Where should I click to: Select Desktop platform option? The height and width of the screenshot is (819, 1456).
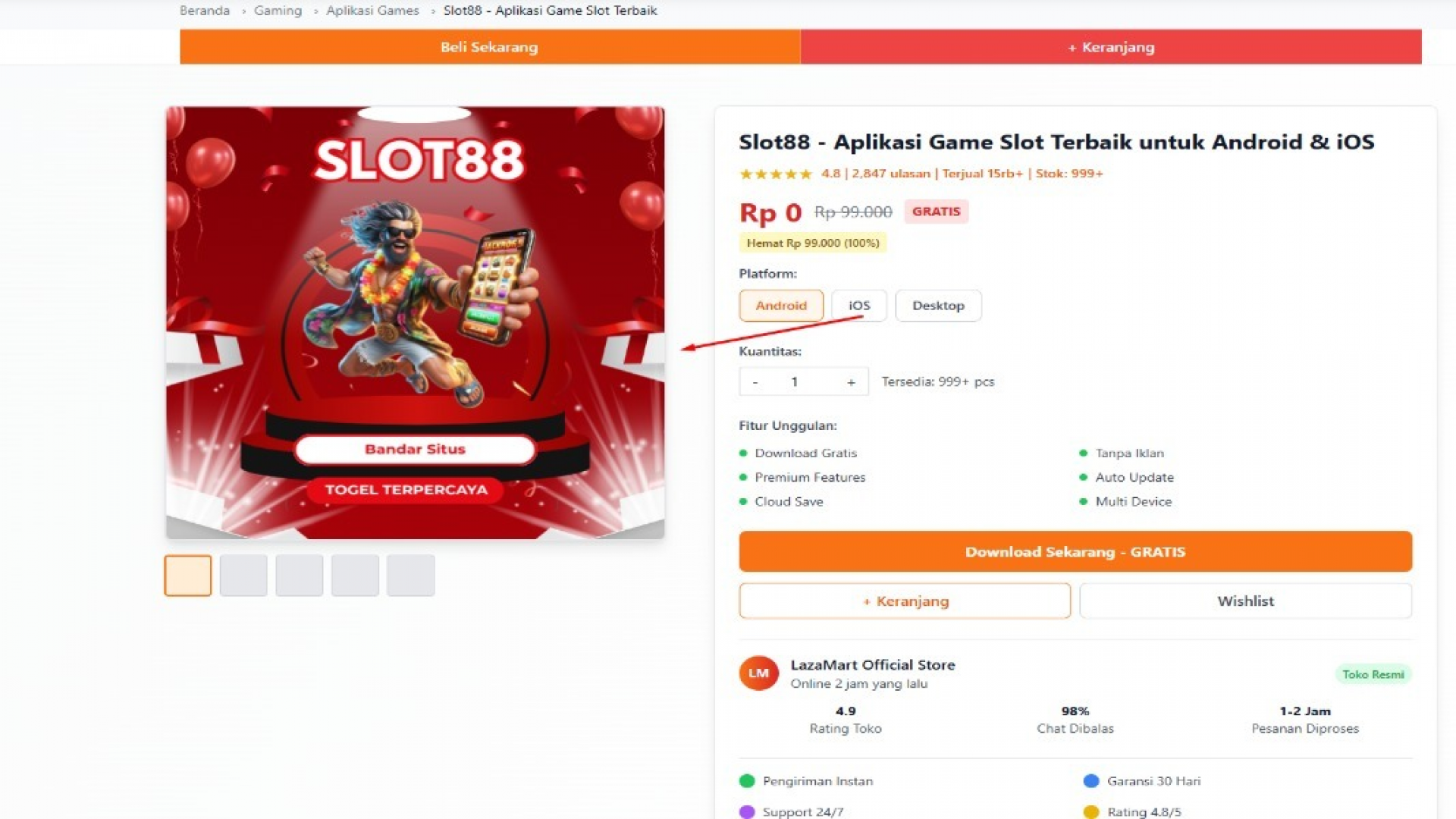click(938, 306)
